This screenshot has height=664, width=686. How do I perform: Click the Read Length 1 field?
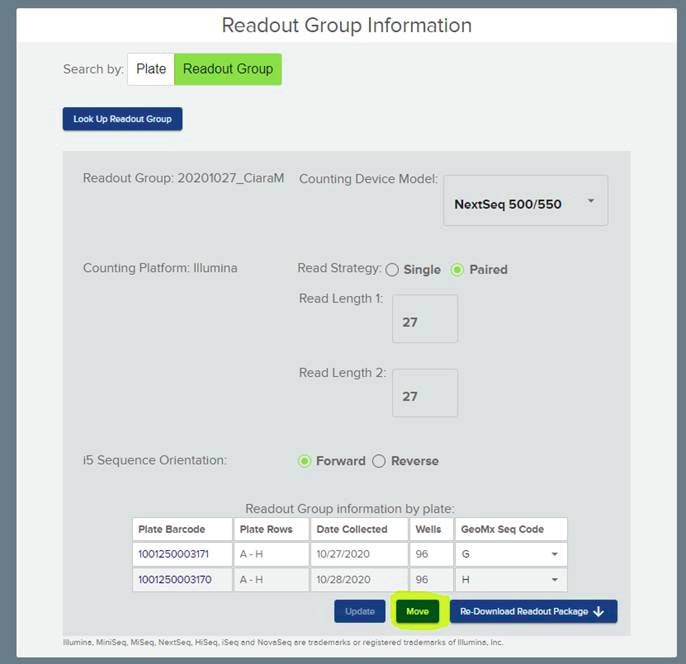424,319
